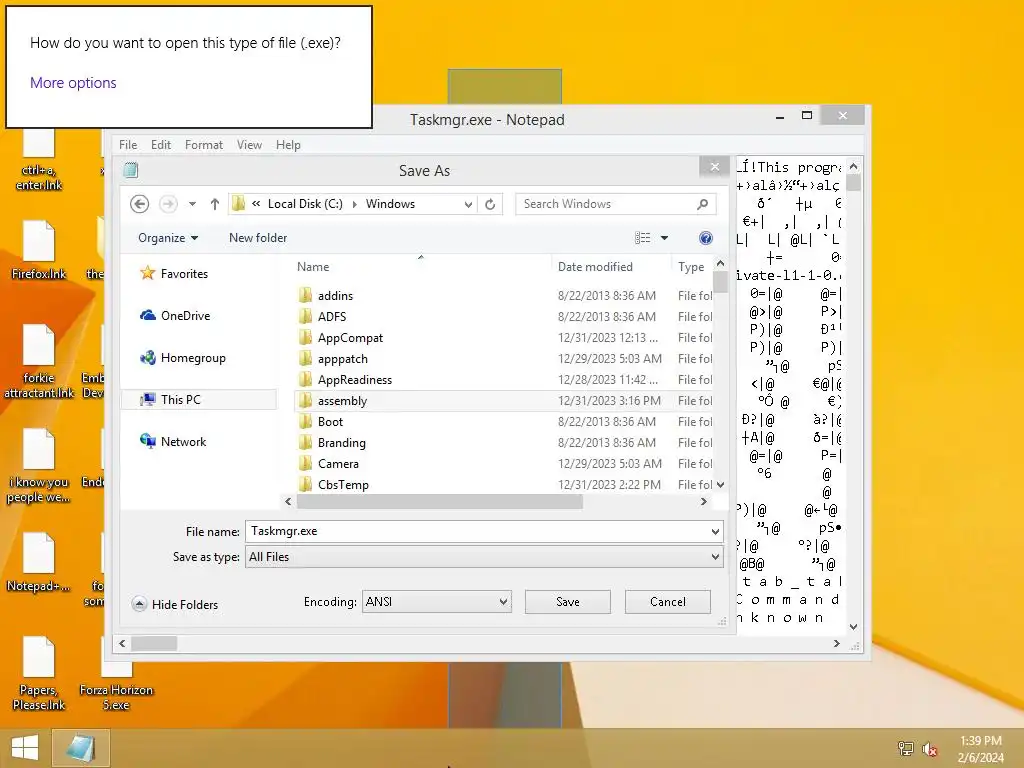The width and height of the screenshot is (1024, 768).
Task: Click Notepad horizontal scrollbar thumb
Action: [154, 643]
